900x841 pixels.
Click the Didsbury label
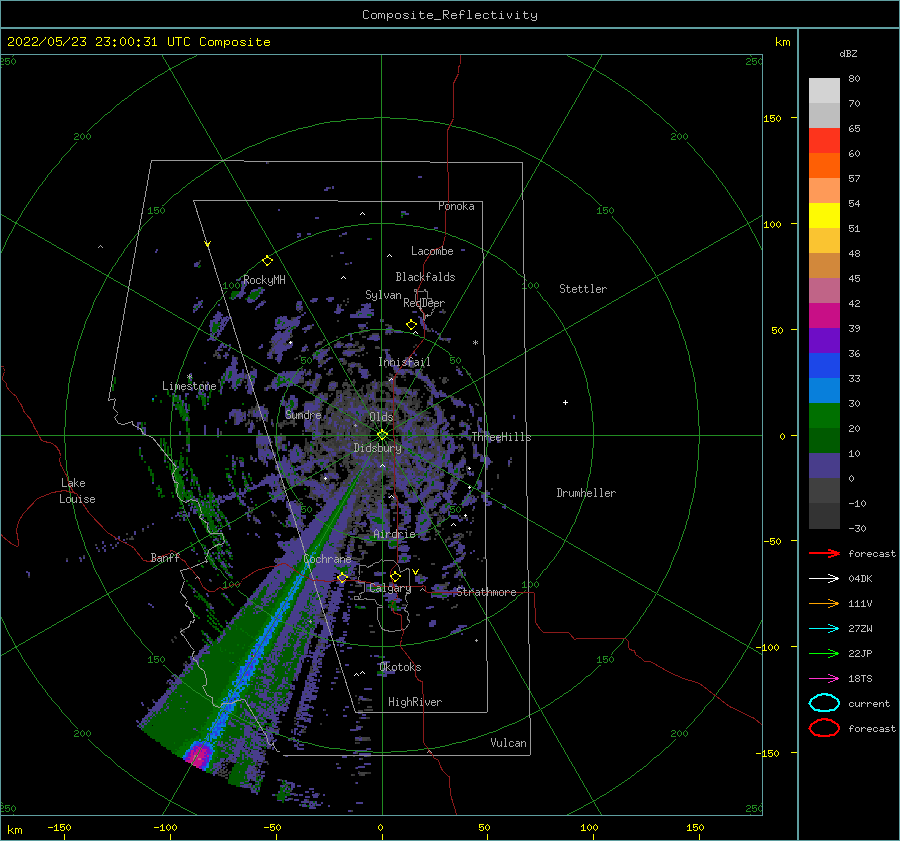pyautogui.click(x=377, y=448)
